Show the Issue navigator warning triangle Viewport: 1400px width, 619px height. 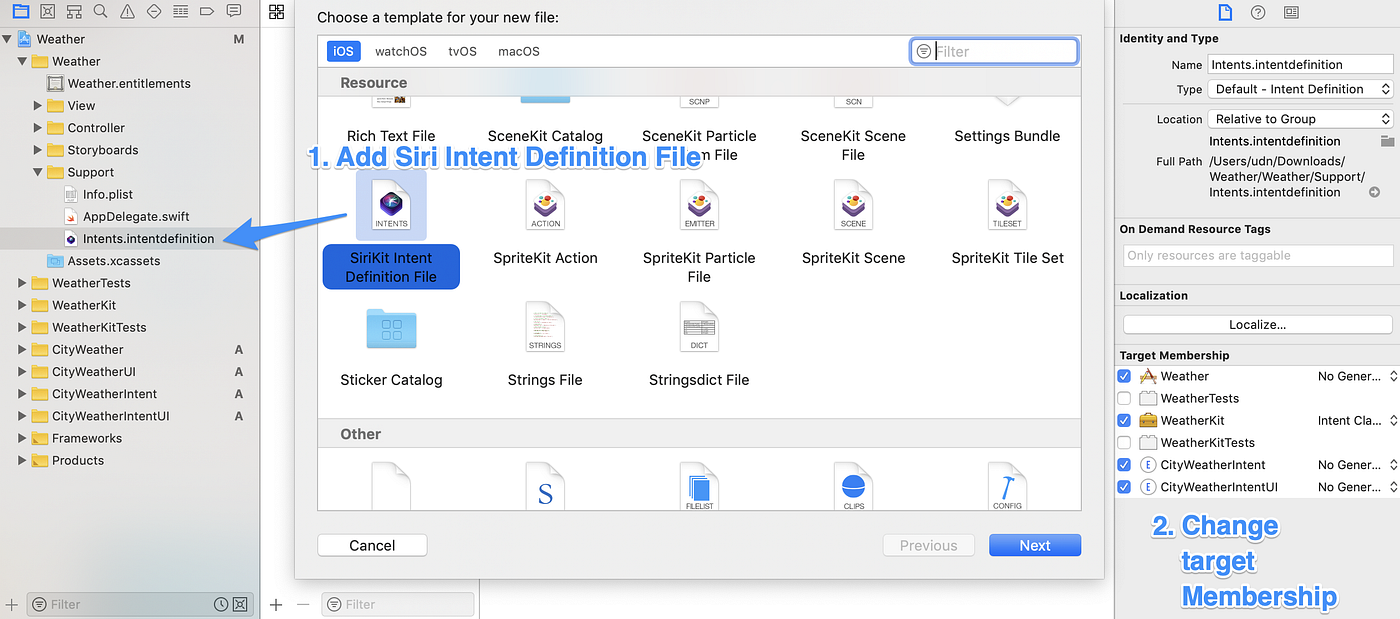pos(126,11)
